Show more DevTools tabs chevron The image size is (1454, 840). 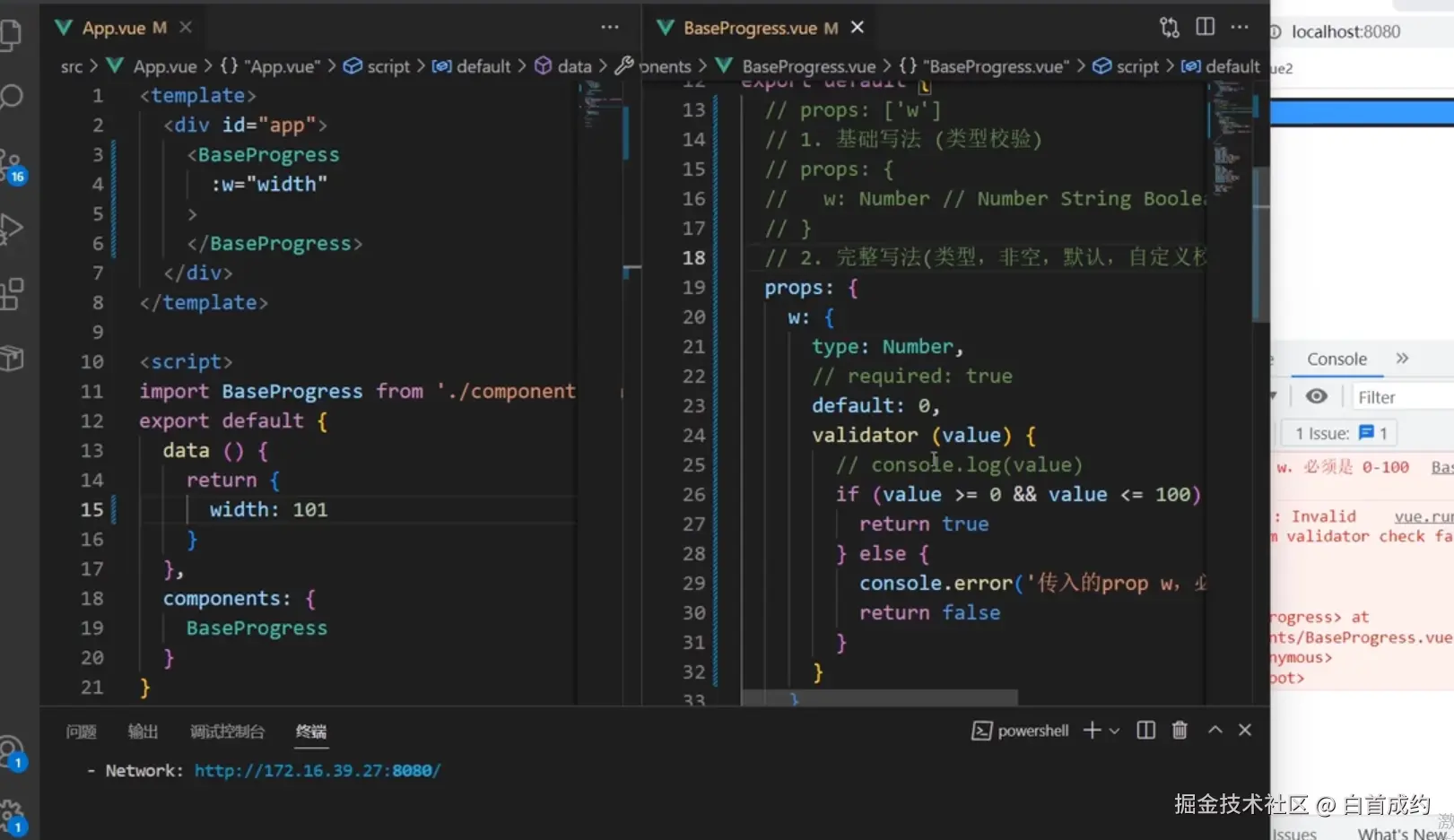[1402, 358]
